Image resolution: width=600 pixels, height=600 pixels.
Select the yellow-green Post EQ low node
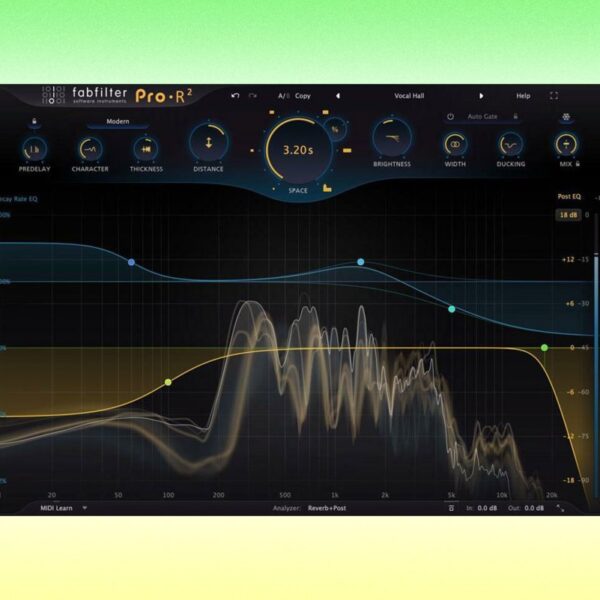pyautogui.click(x=168, y=382)
